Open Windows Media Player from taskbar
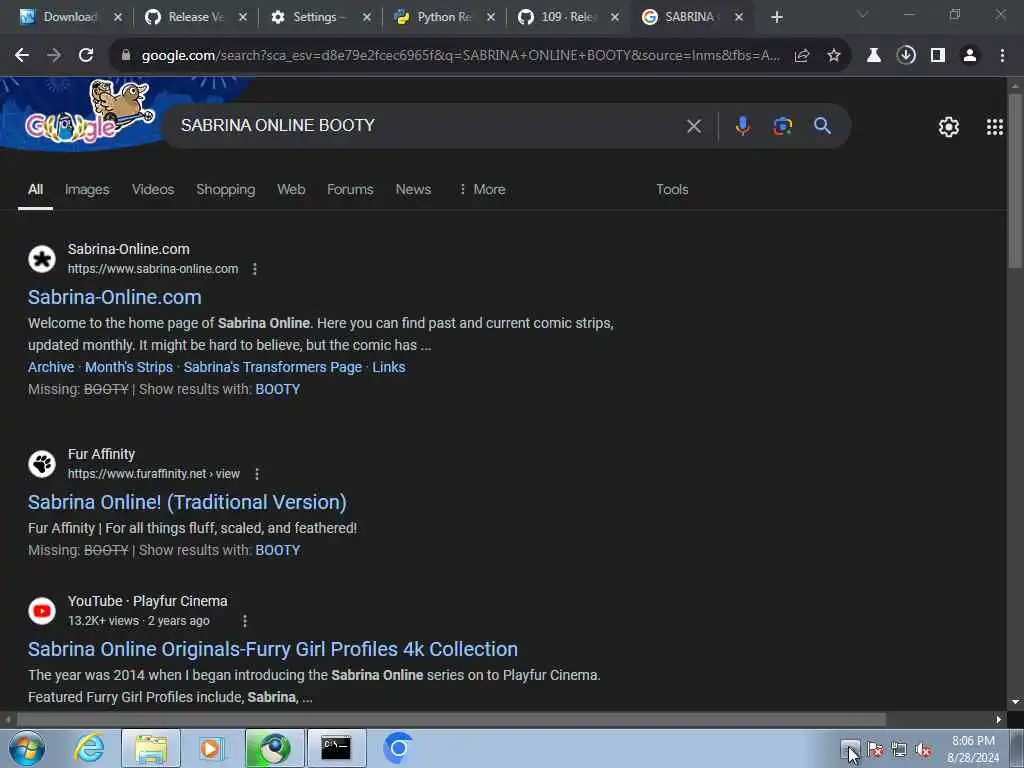This screenshot has height=768, width=1024. pos(211,748)
